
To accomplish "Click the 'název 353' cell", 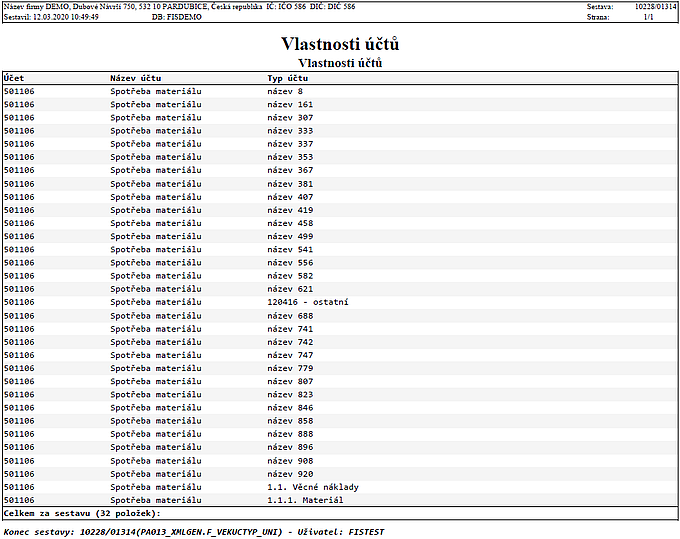I will coord(290,157).
